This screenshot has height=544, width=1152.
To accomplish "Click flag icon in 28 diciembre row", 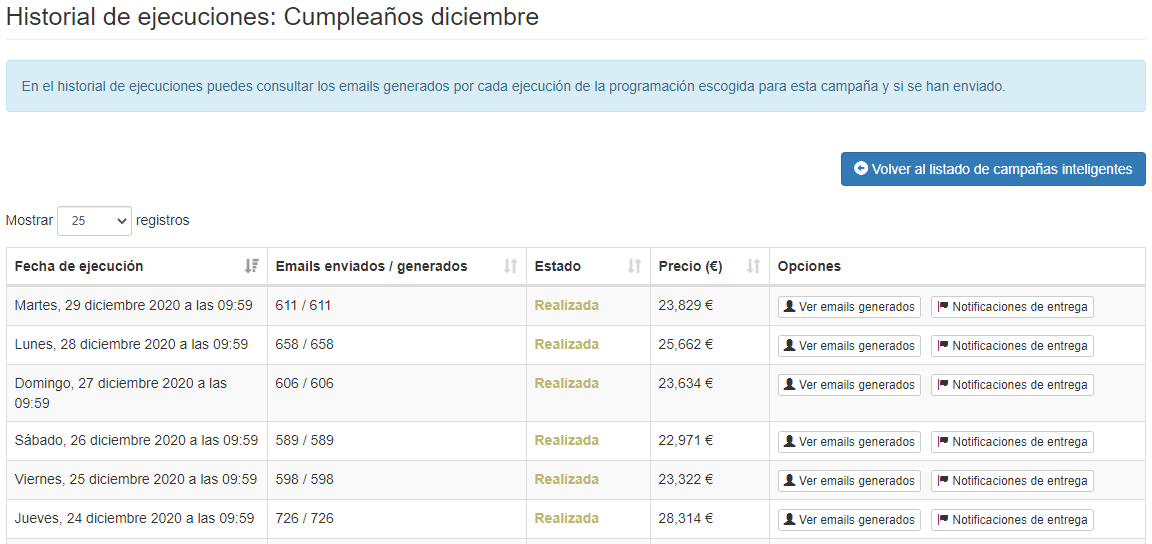I will [x=942, y=346].
